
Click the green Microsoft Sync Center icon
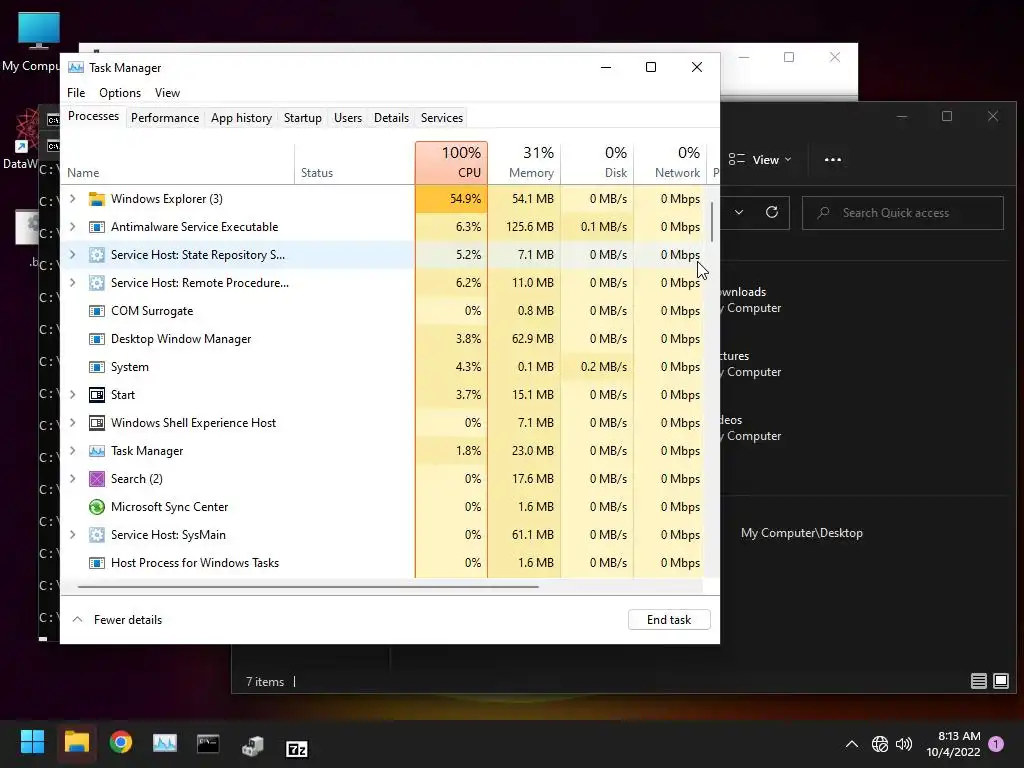pyautogui.click(x=97, y=507)
